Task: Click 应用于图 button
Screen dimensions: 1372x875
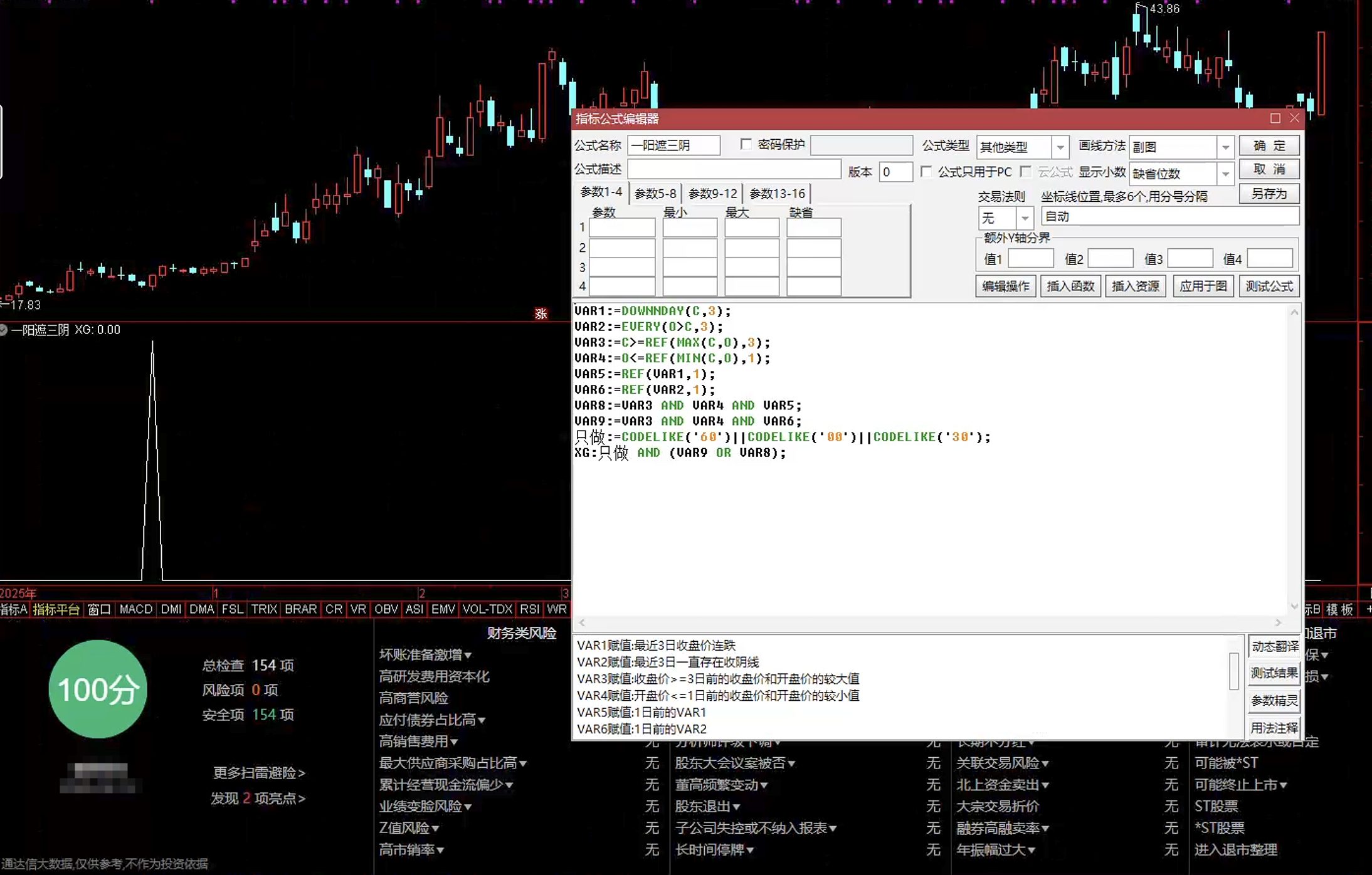Action: (x=1203, y=286)
